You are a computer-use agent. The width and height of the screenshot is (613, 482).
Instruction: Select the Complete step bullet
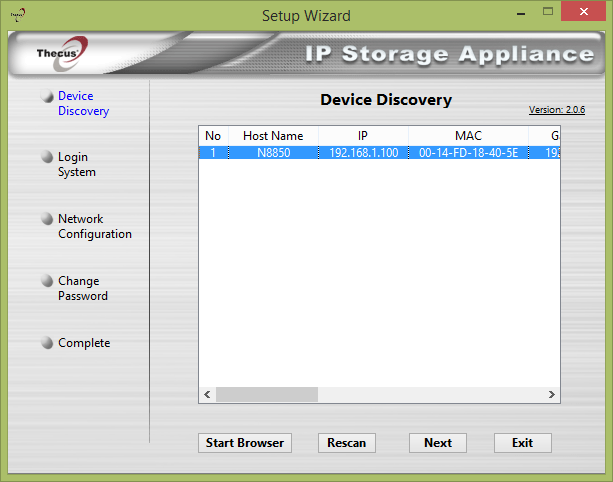point(47,342)
